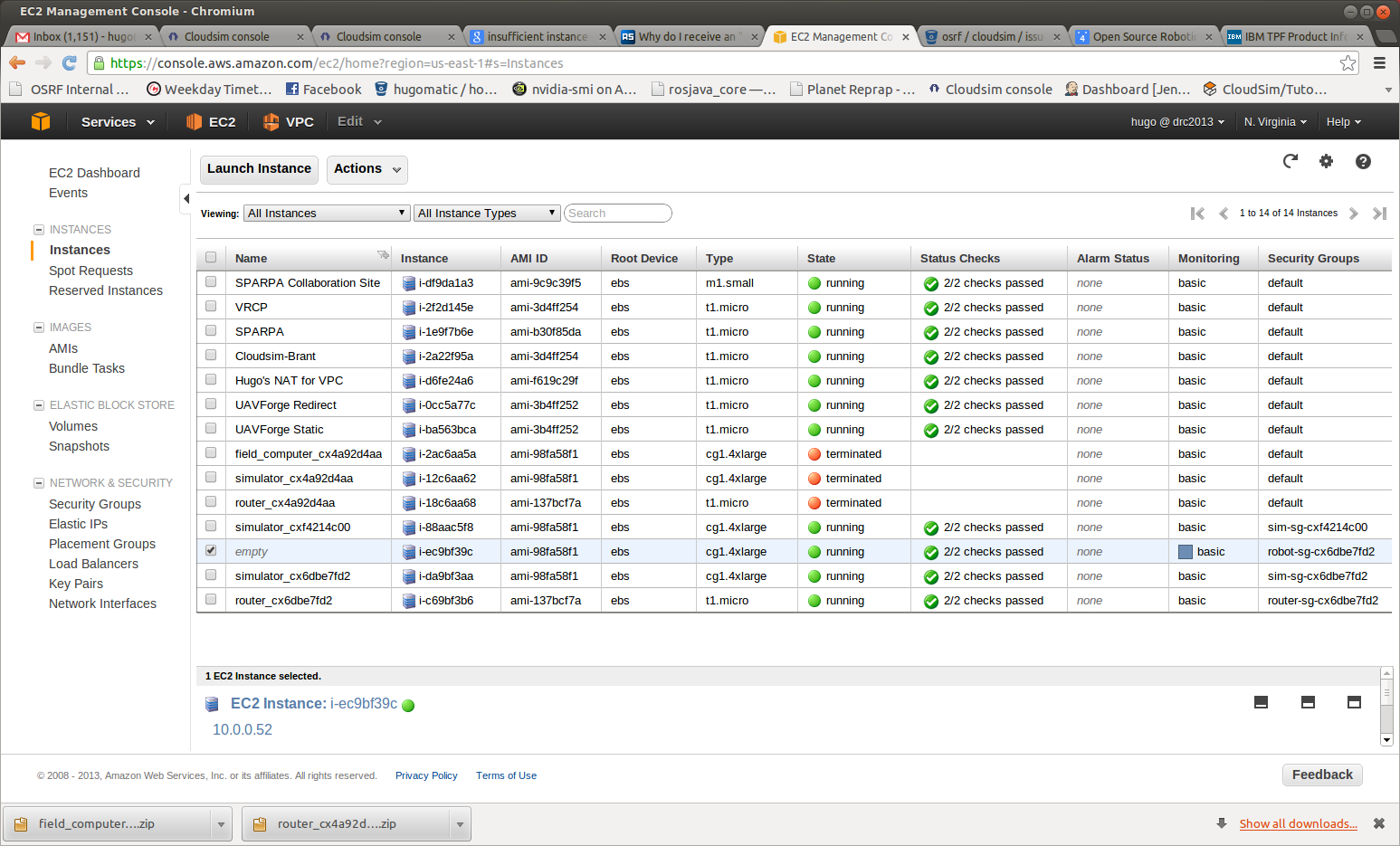This screenshot has height=846, width=1400.
Task: Open the Name column filter icon
Action: click(x=383, y=255)
